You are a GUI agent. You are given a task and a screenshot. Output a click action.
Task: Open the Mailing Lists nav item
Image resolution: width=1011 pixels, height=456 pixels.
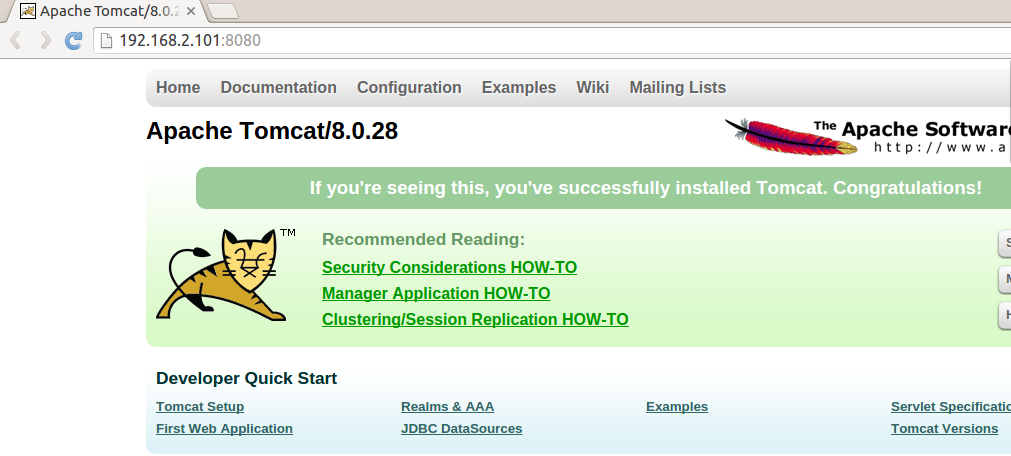pos(678,88)
